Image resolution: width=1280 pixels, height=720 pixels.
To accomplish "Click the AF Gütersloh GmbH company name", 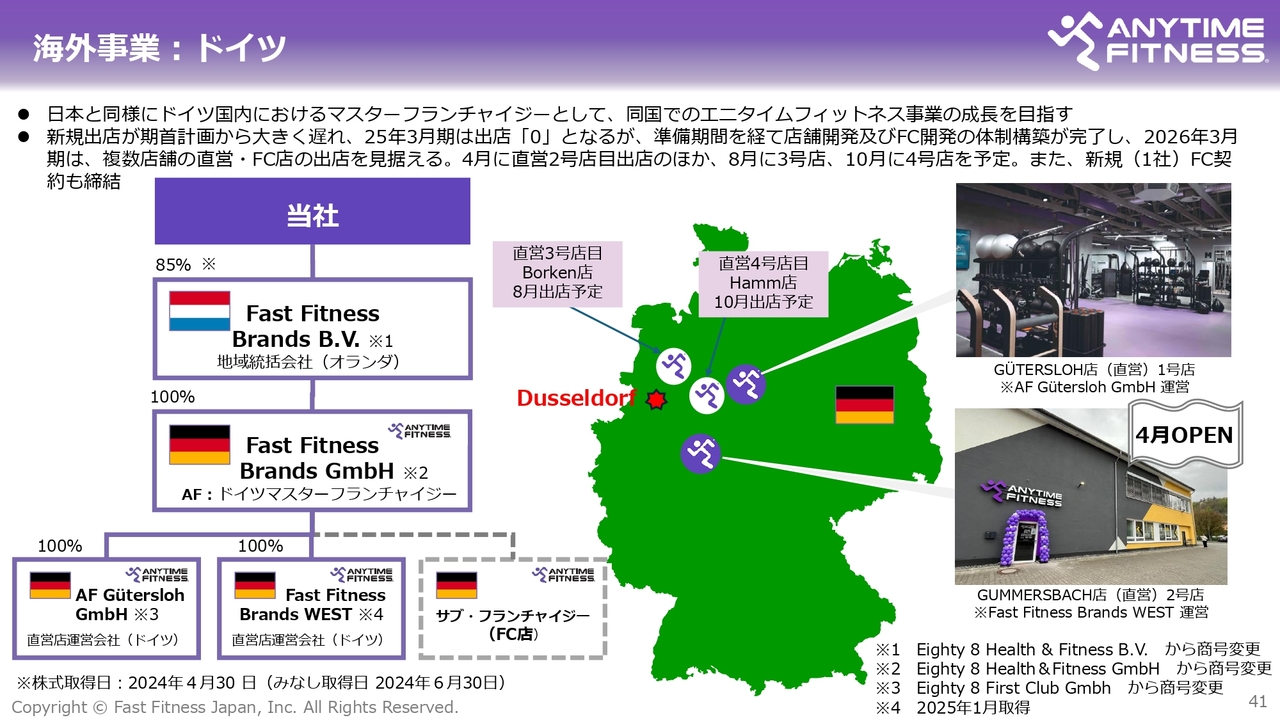I will tap(129, 604).
